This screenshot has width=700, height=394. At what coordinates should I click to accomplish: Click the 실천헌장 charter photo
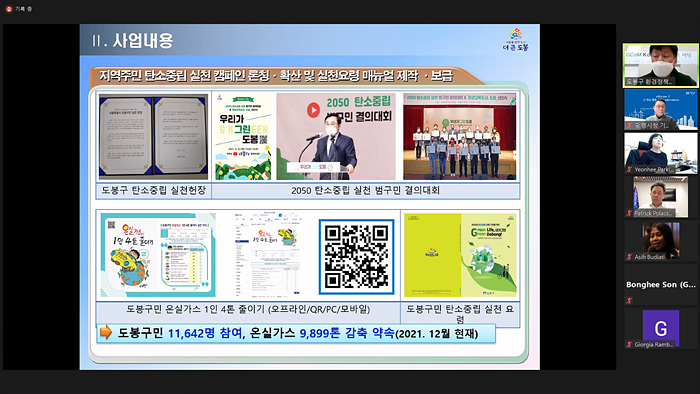tap(153, 136)
